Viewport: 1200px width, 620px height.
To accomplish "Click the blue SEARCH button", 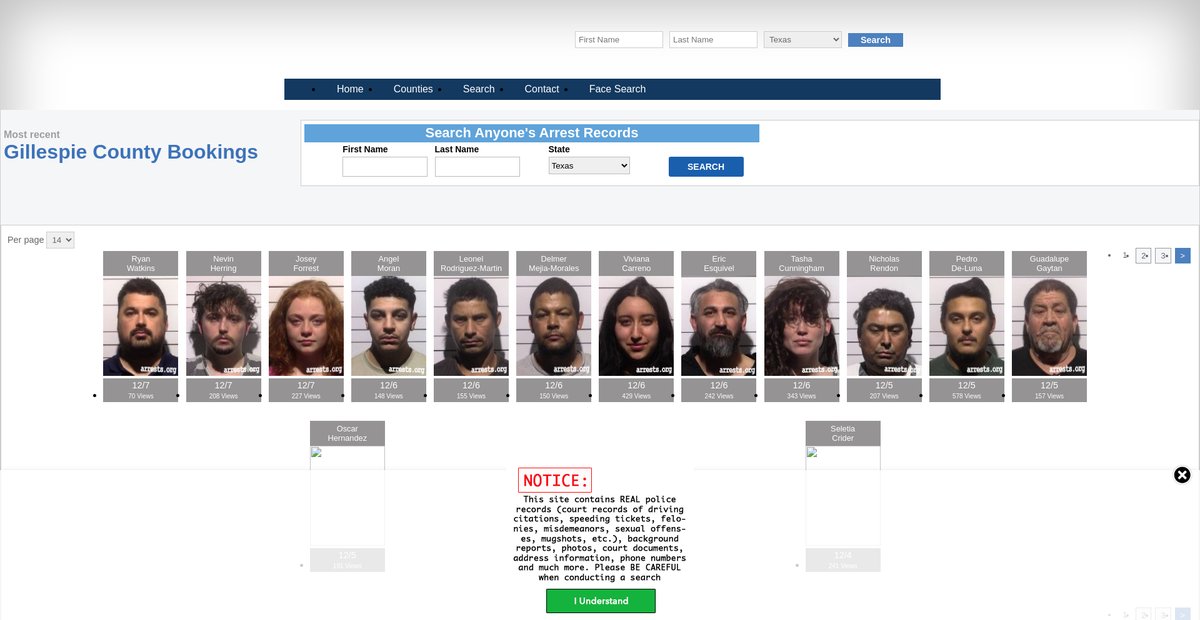I will tap(706, 167).
